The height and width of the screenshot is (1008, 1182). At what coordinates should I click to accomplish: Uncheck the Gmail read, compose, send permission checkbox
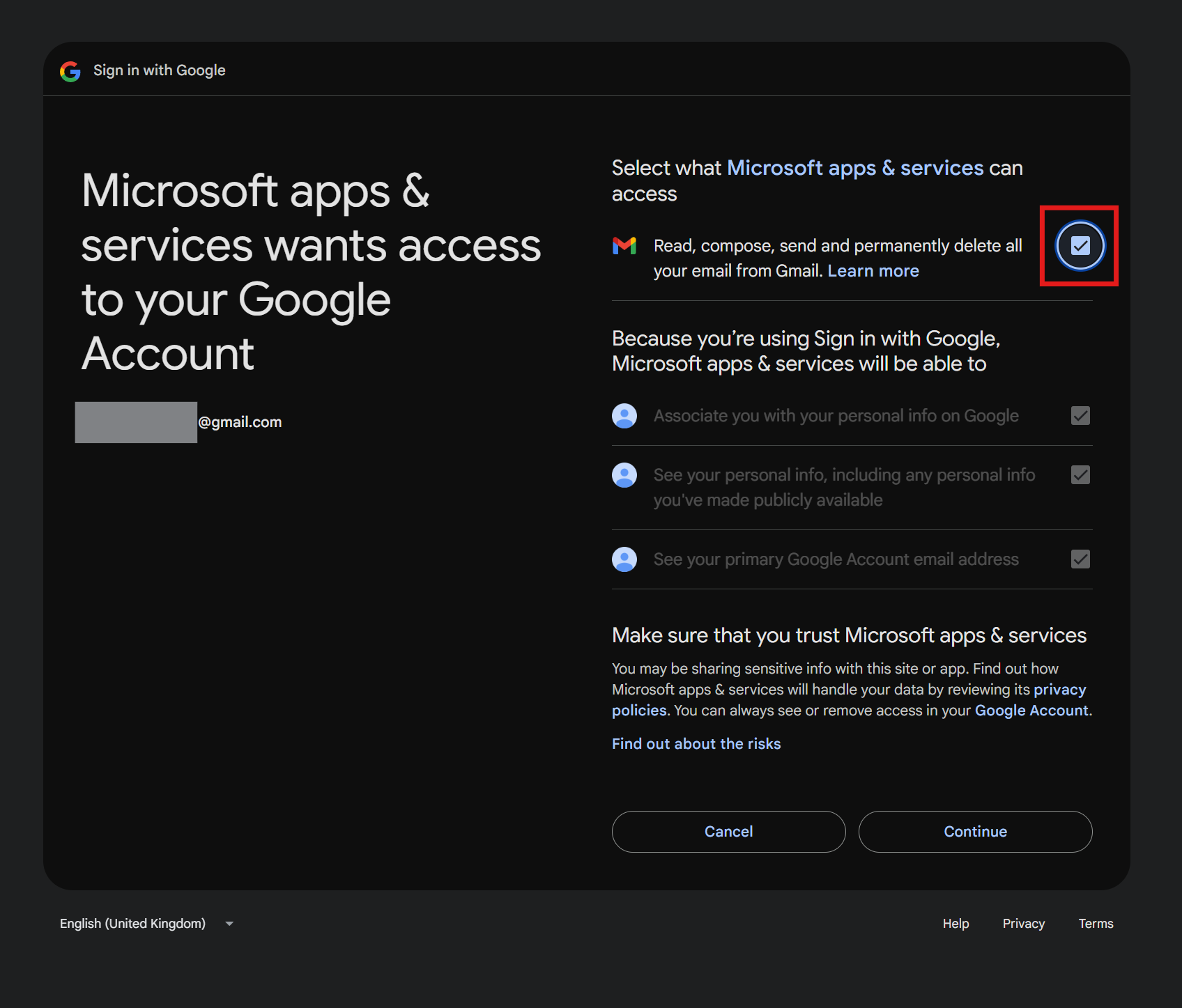1080,246
